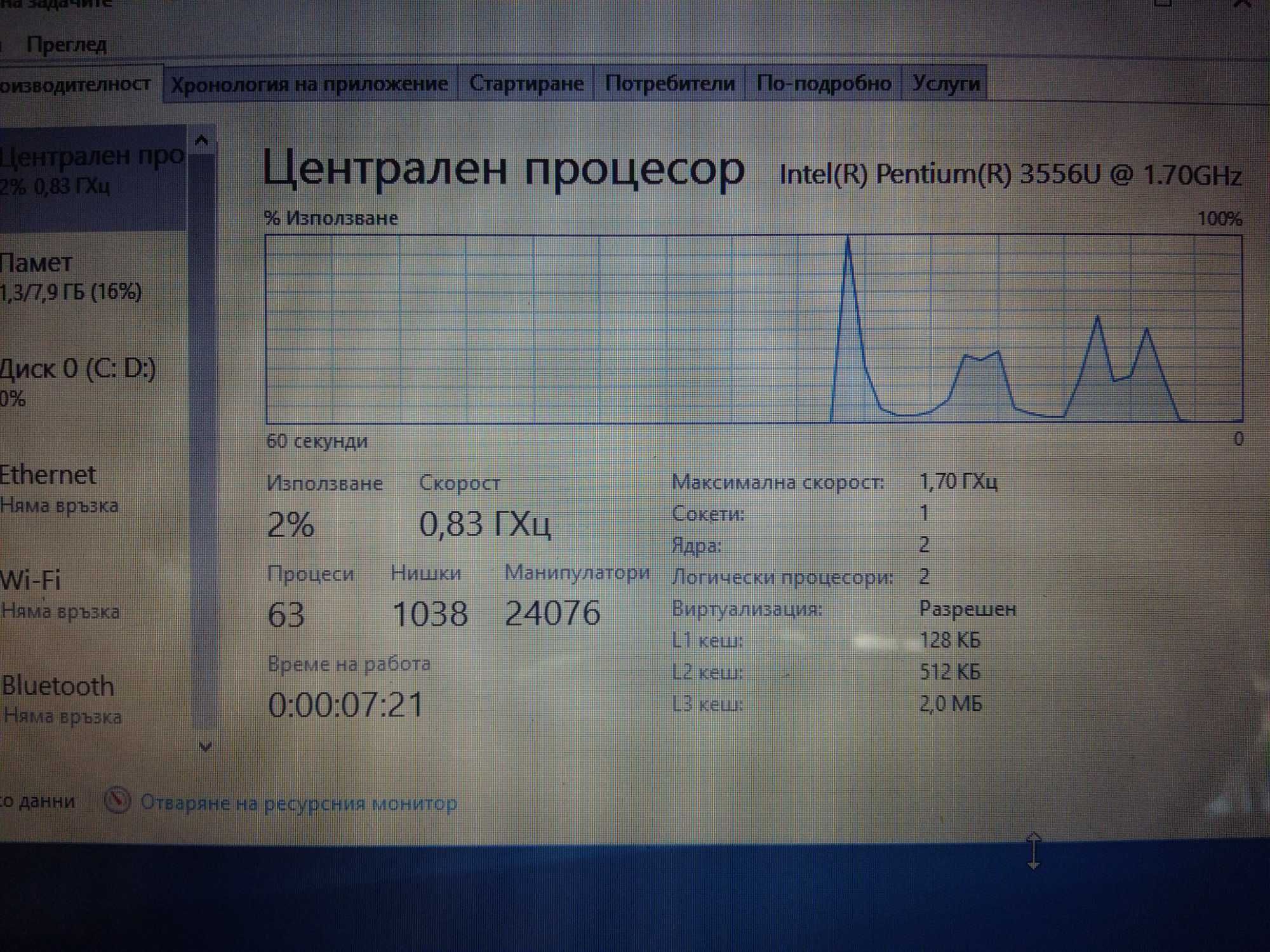Click the Виртуализация Разрешен value
Viewport: 1270px width, 952px height.
pos(968,609)
